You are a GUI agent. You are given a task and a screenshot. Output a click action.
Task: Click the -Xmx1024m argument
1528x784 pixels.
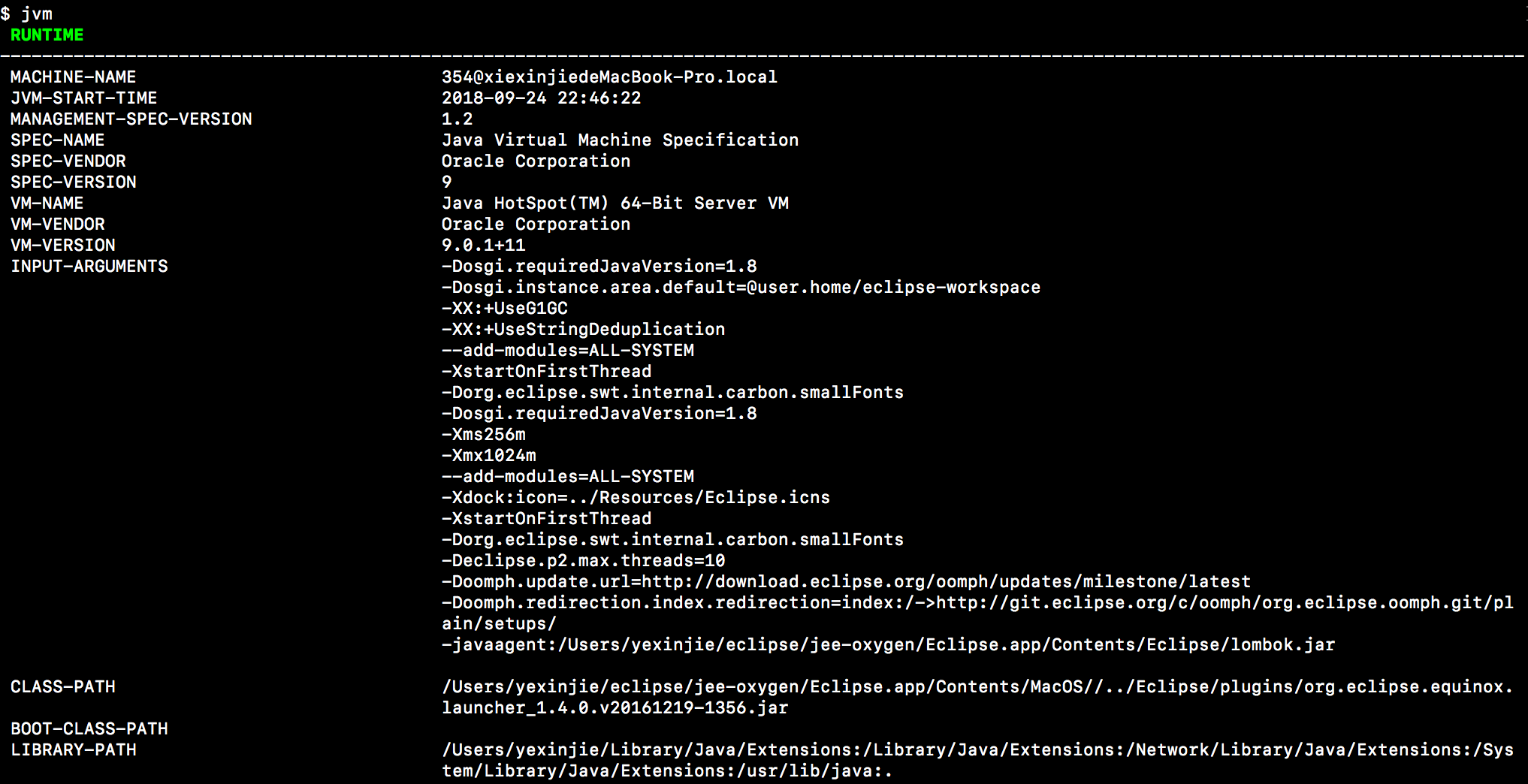coord(488,455)
